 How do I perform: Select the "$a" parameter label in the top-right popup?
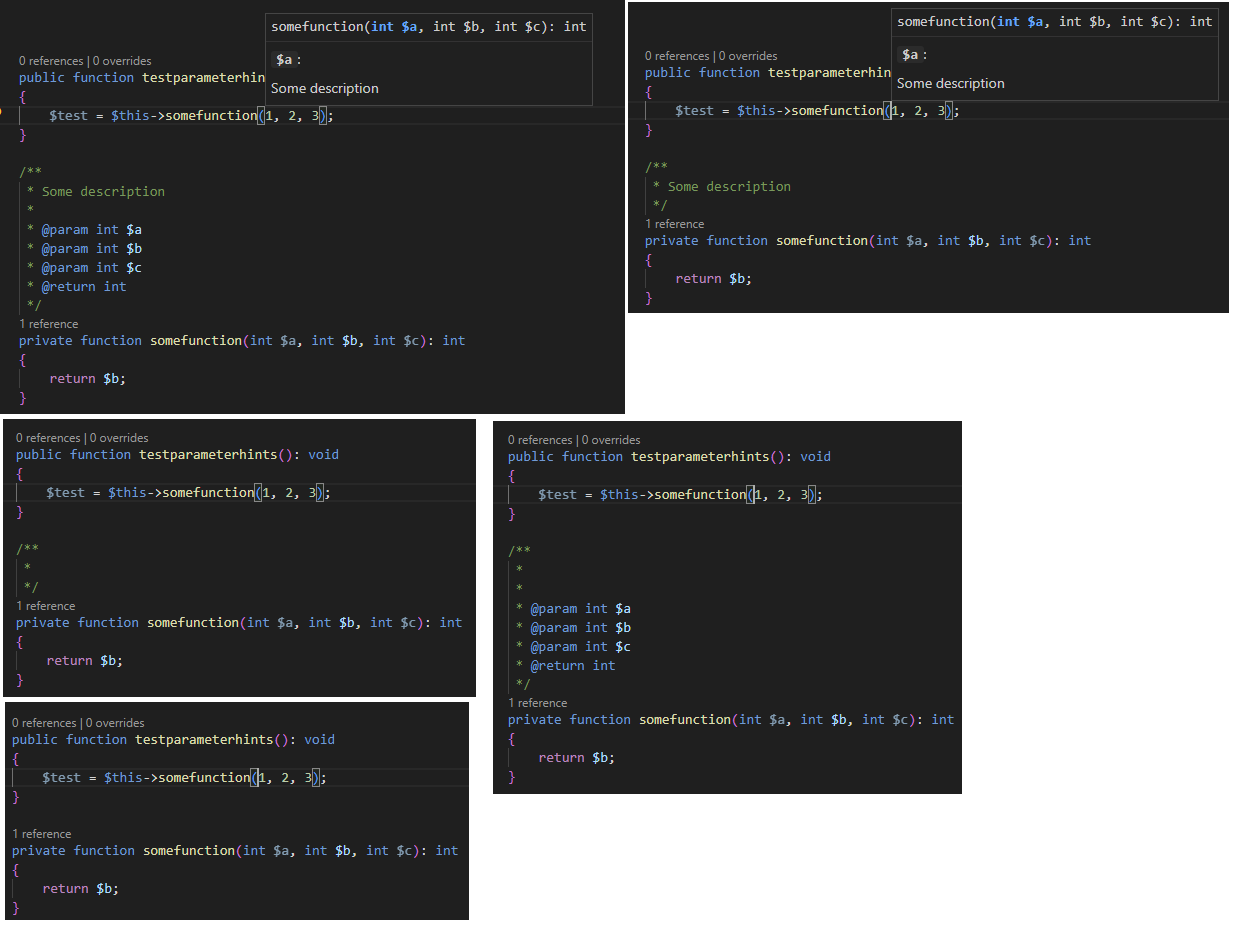point(910,55)
